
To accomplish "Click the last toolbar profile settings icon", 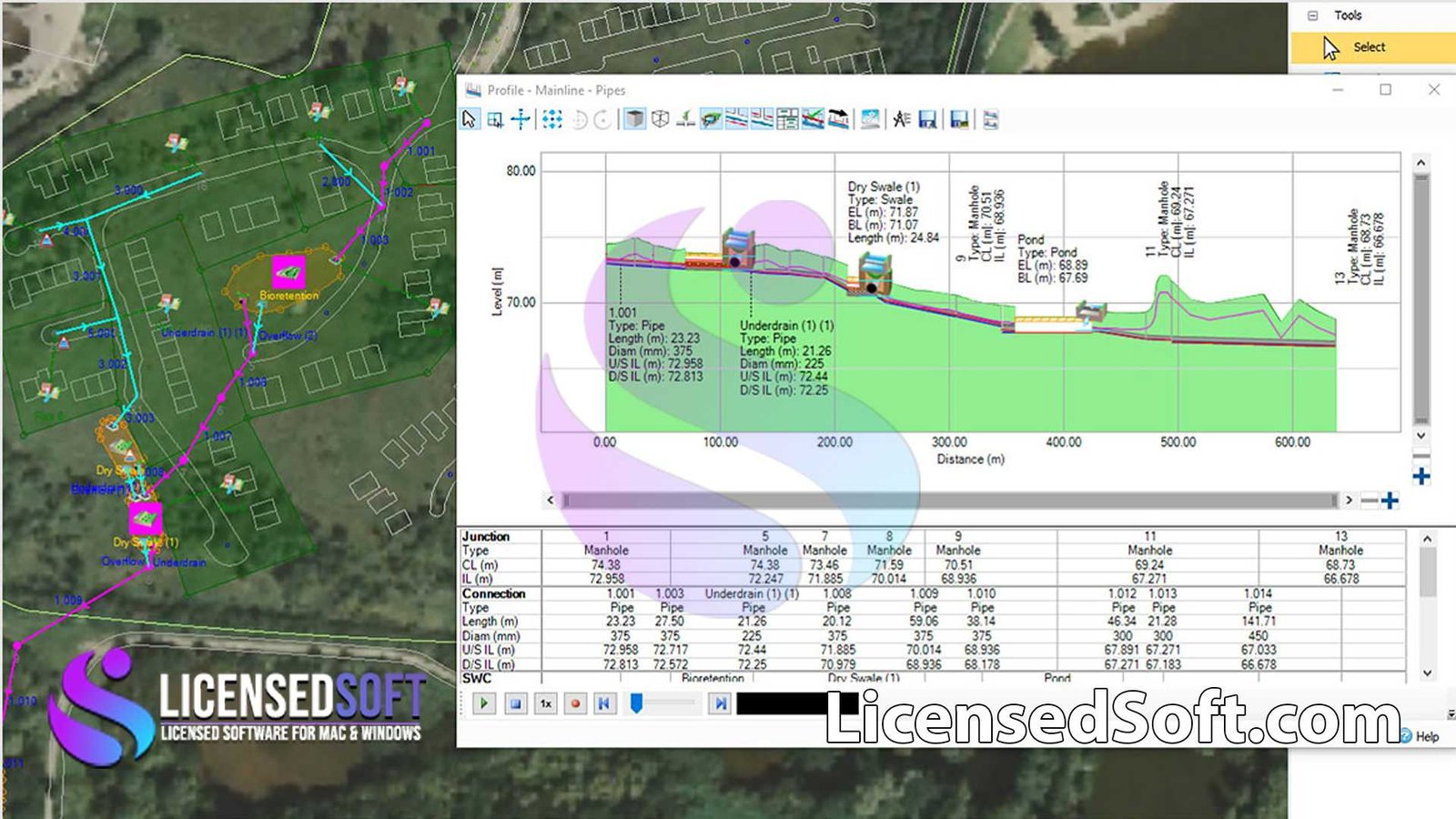I will pos(991,119).
